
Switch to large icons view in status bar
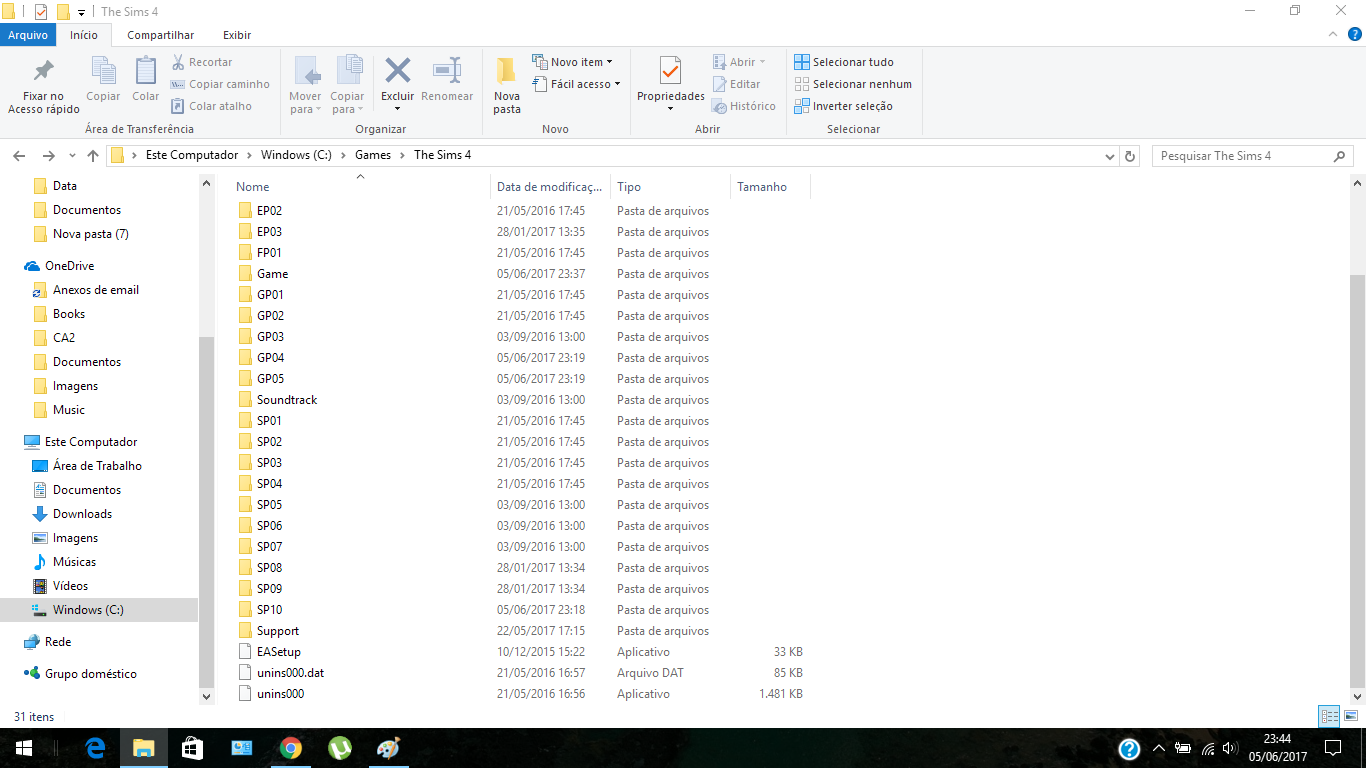pyautogui.click(x=1351, y=716)
